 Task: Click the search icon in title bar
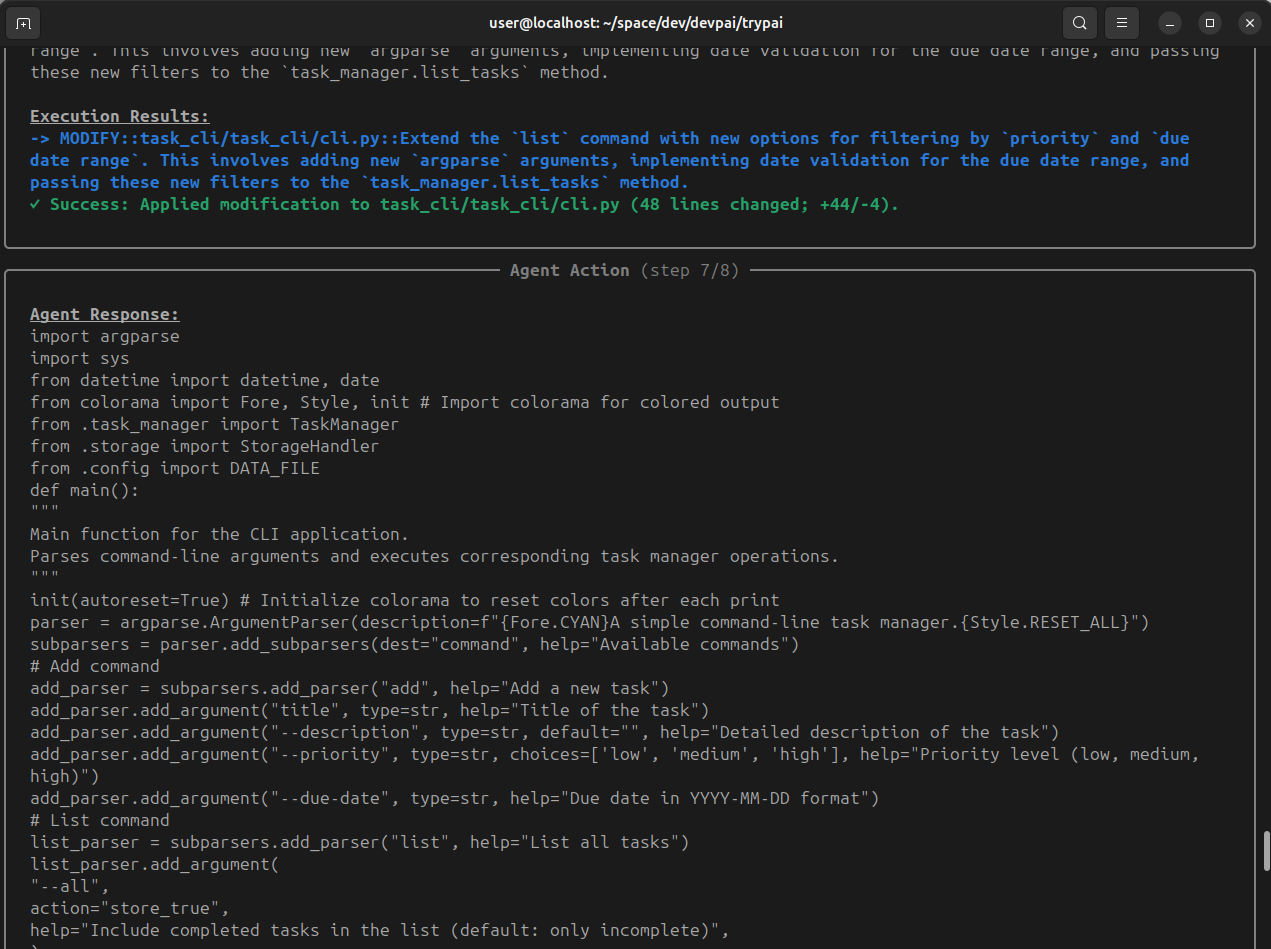tap(1079, 22)
